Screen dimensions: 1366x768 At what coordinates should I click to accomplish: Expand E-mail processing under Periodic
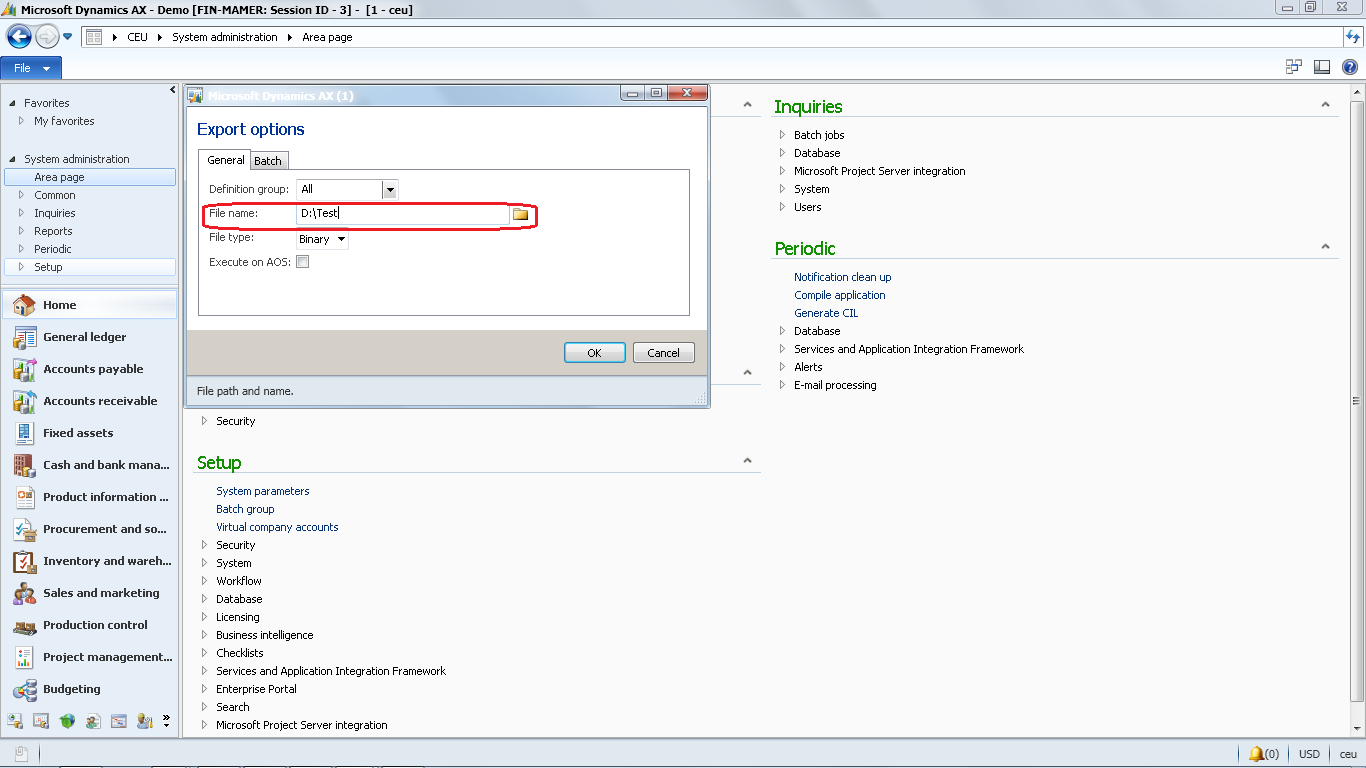[783, 385]
